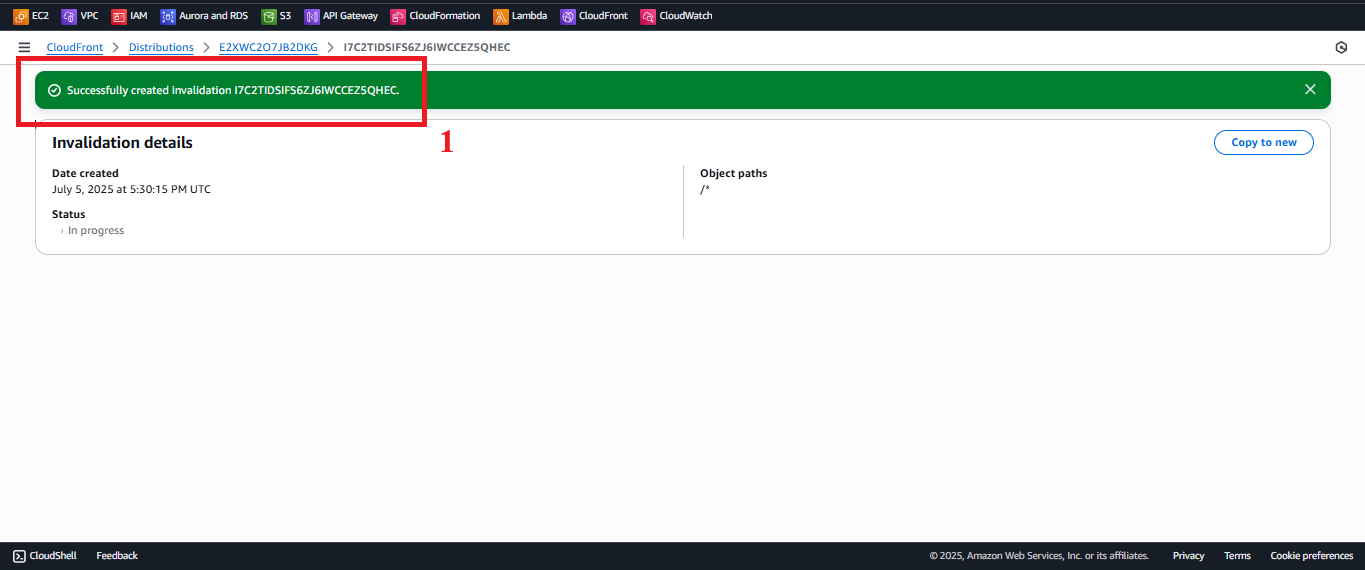Click invalidation ID I7C2TIDSIFS6ZJ6IWCCEZ5QHEC in breadcrumb
This screenshot has width=1365, height=570.
tap(427, 47)
